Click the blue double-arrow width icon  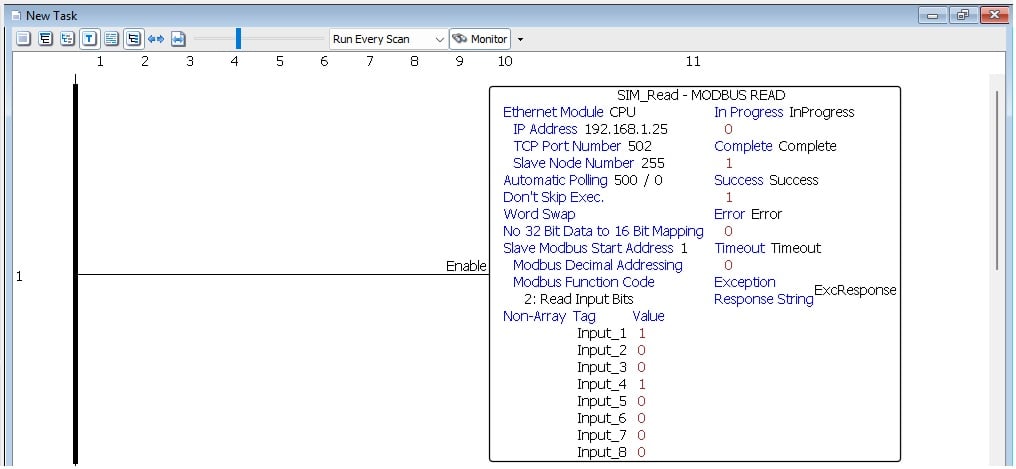(x=156, y=39)
